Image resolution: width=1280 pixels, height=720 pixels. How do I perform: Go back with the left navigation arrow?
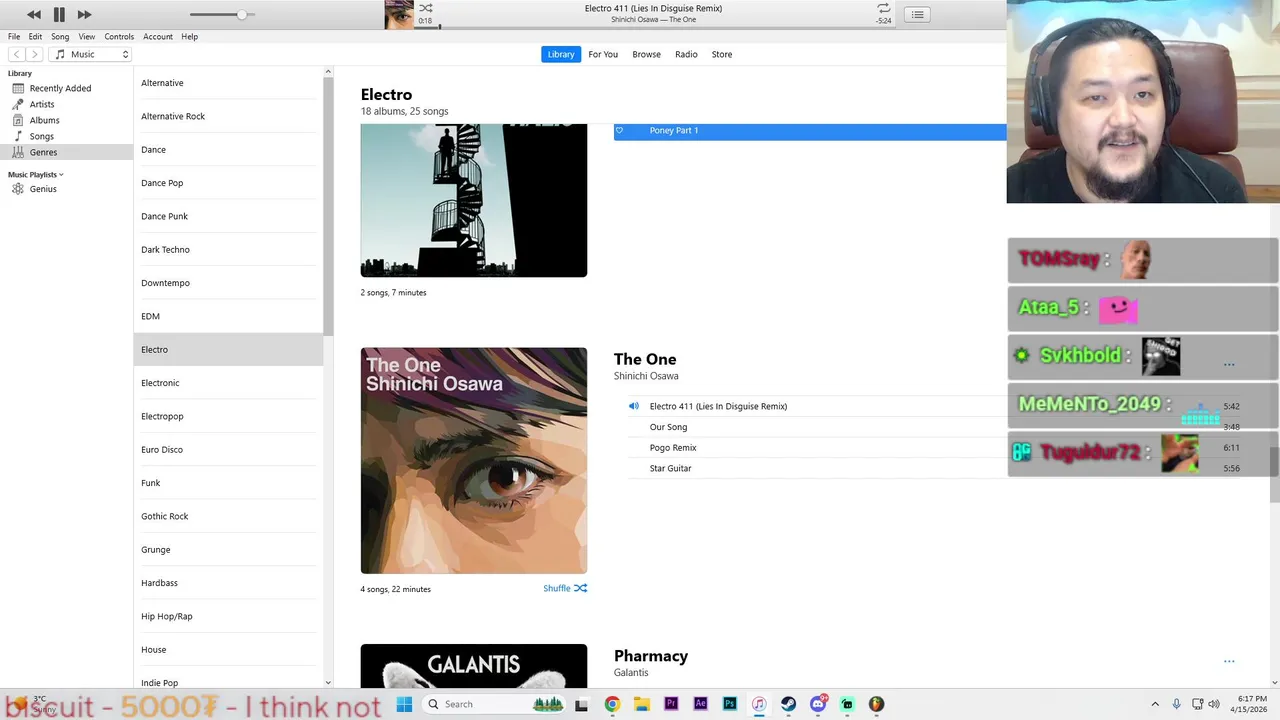(x=17, y=54)
